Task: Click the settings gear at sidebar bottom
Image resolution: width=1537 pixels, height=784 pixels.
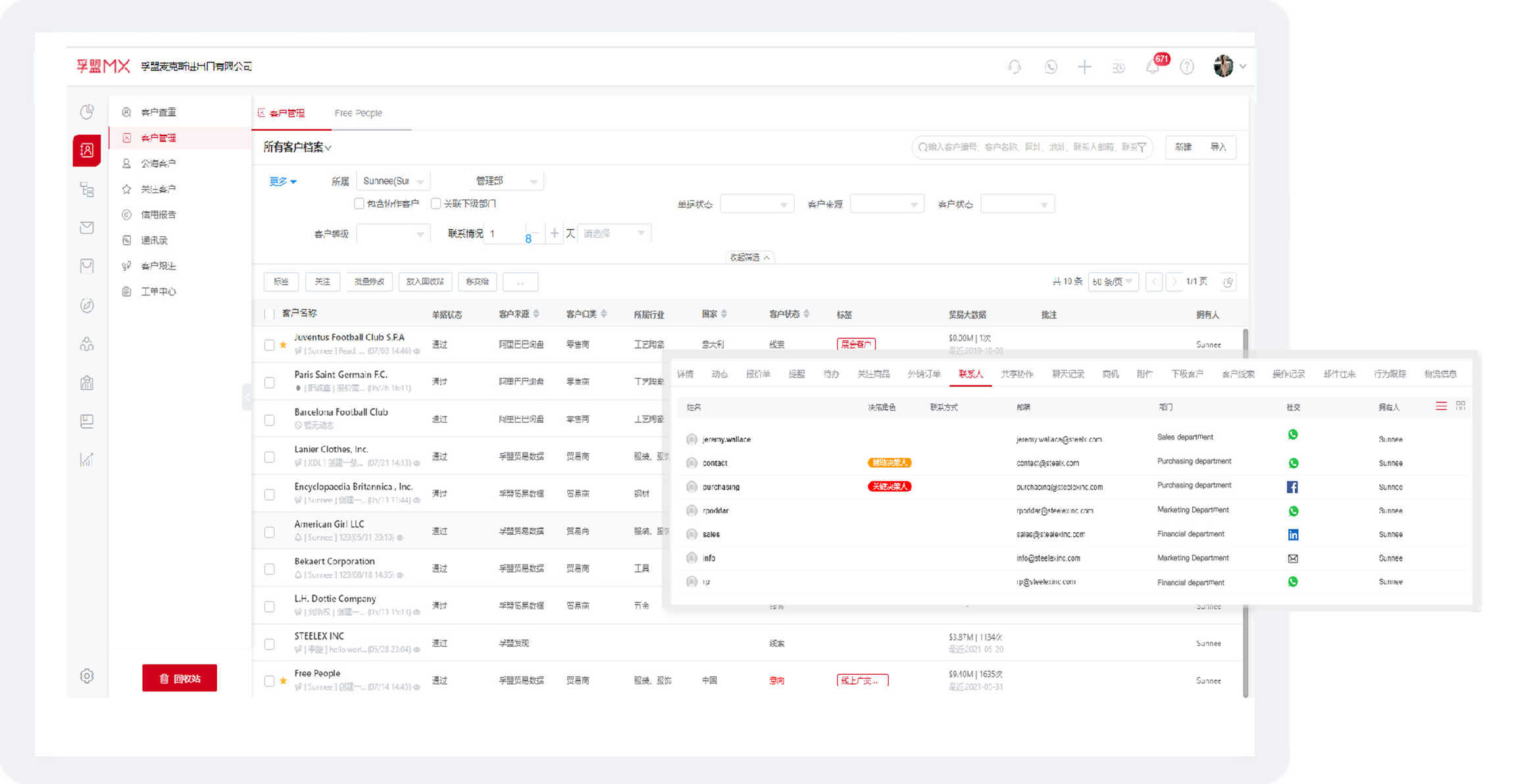Action: coord(86,675)
